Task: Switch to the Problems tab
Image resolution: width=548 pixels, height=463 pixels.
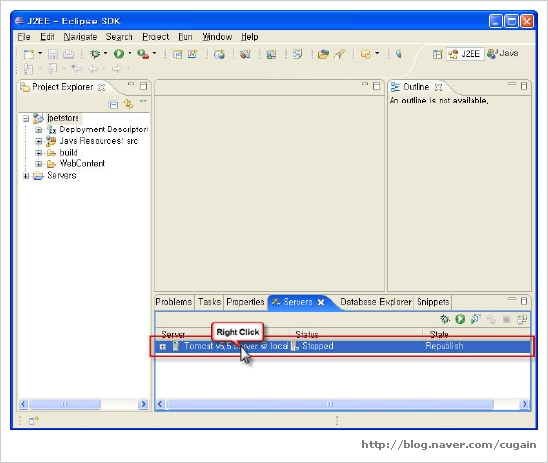Action: 174,302
